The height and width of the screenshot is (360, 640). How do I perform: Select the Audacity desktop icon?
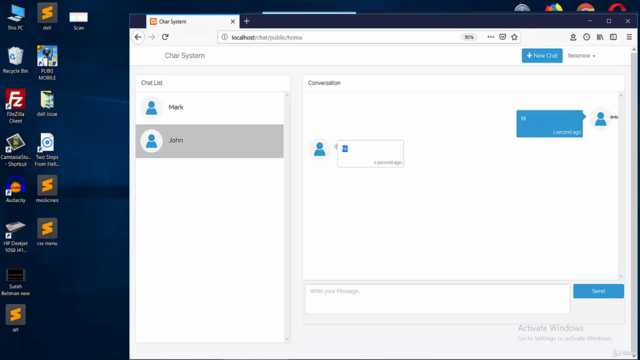pyautogui.click(x=16, y=189)
